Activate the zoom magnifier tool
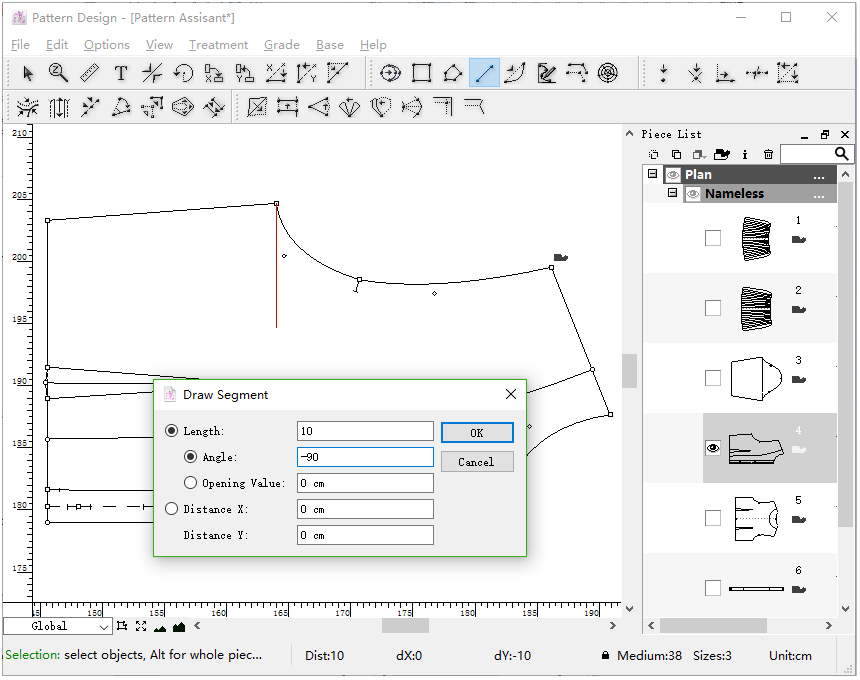Image resolution: width=860 pixels, height=680 pixels. (x=59, y=73)
